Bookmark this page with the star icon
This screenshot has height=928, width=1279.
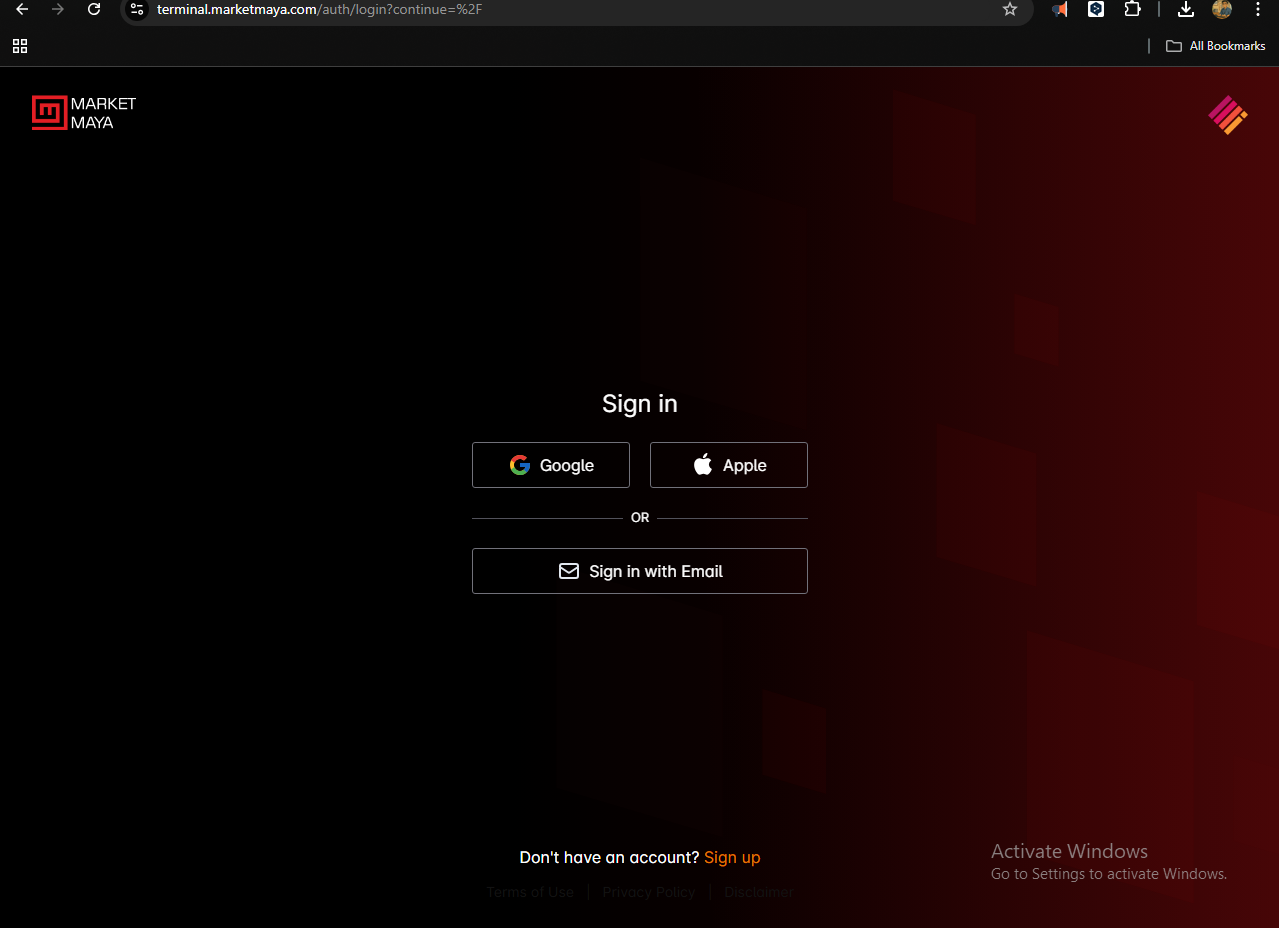tap(1010, 9)
